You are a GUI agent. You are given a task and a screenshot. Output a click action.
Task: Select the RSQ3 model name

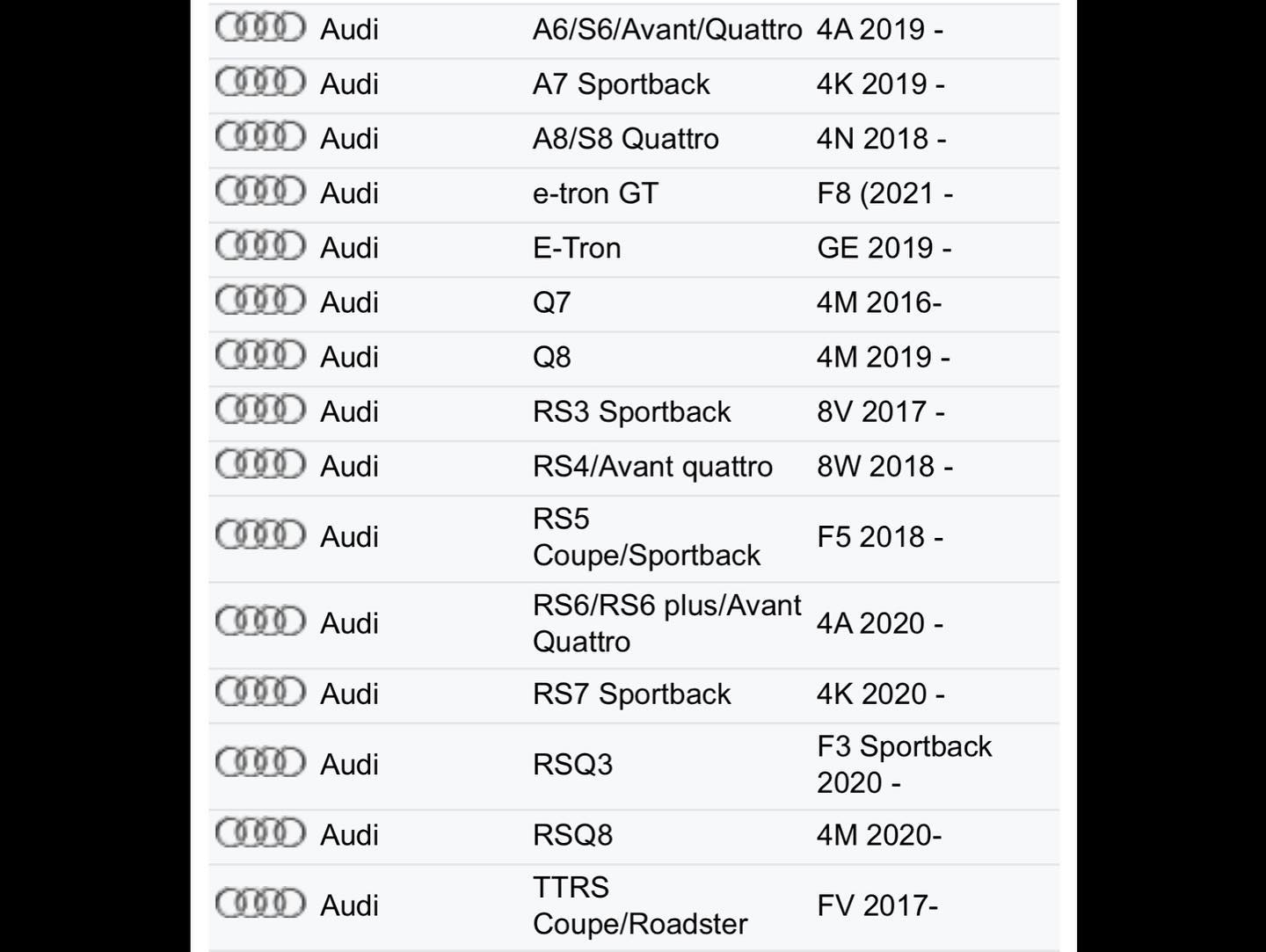coord(572,765)
